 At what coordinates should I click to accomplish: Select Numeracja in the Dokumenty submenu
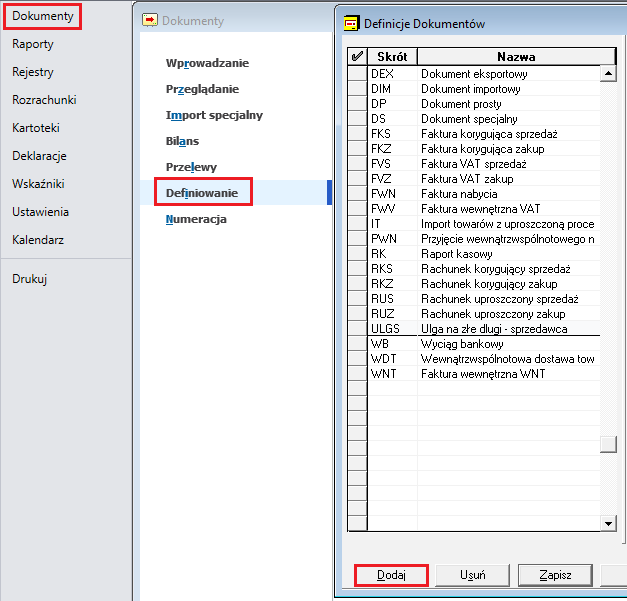click(196, 219)
